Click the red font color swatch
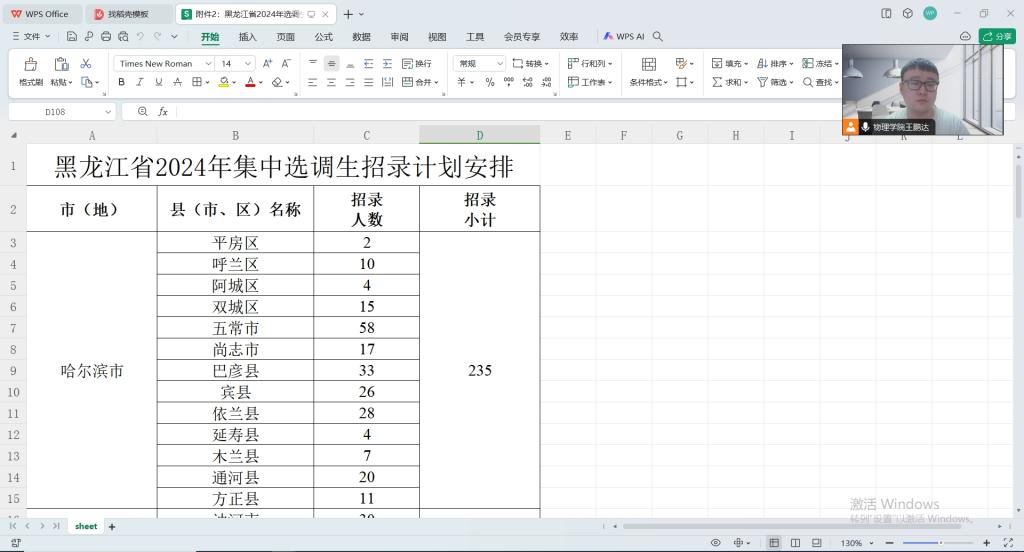 pos(250,82)
